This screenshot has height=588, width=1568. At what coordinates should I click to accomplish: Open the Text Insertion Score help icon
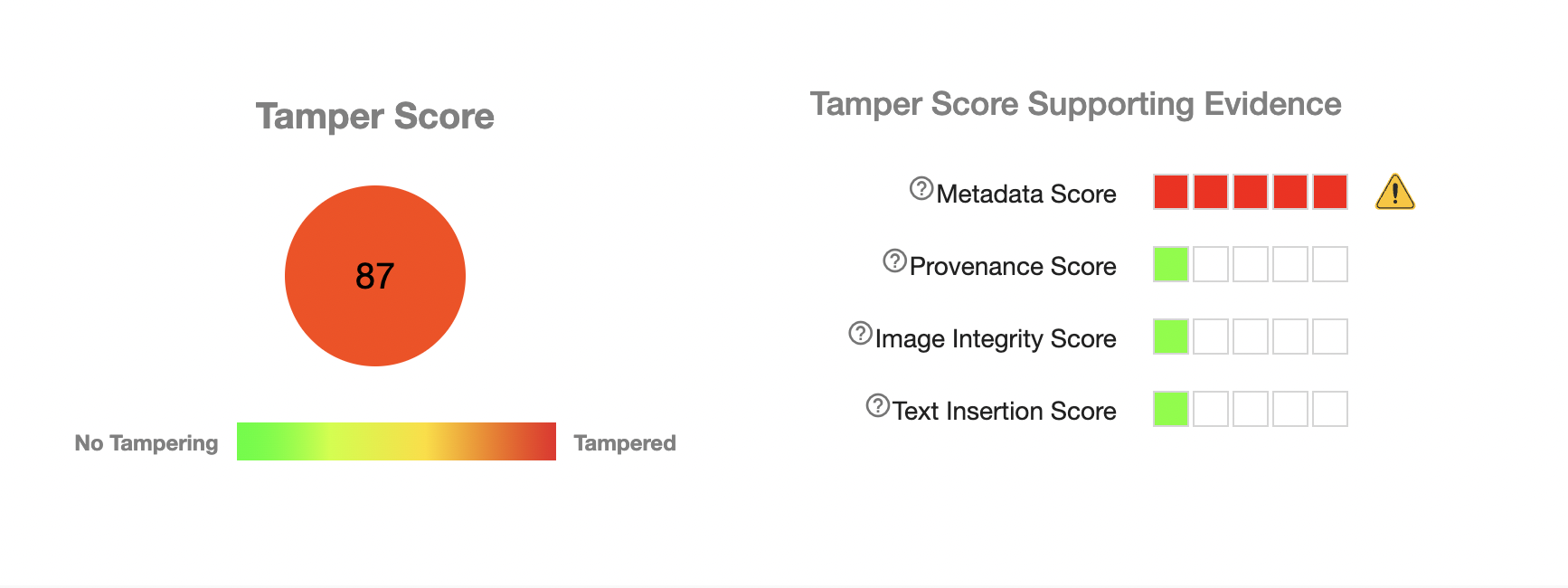coord(877,405)
